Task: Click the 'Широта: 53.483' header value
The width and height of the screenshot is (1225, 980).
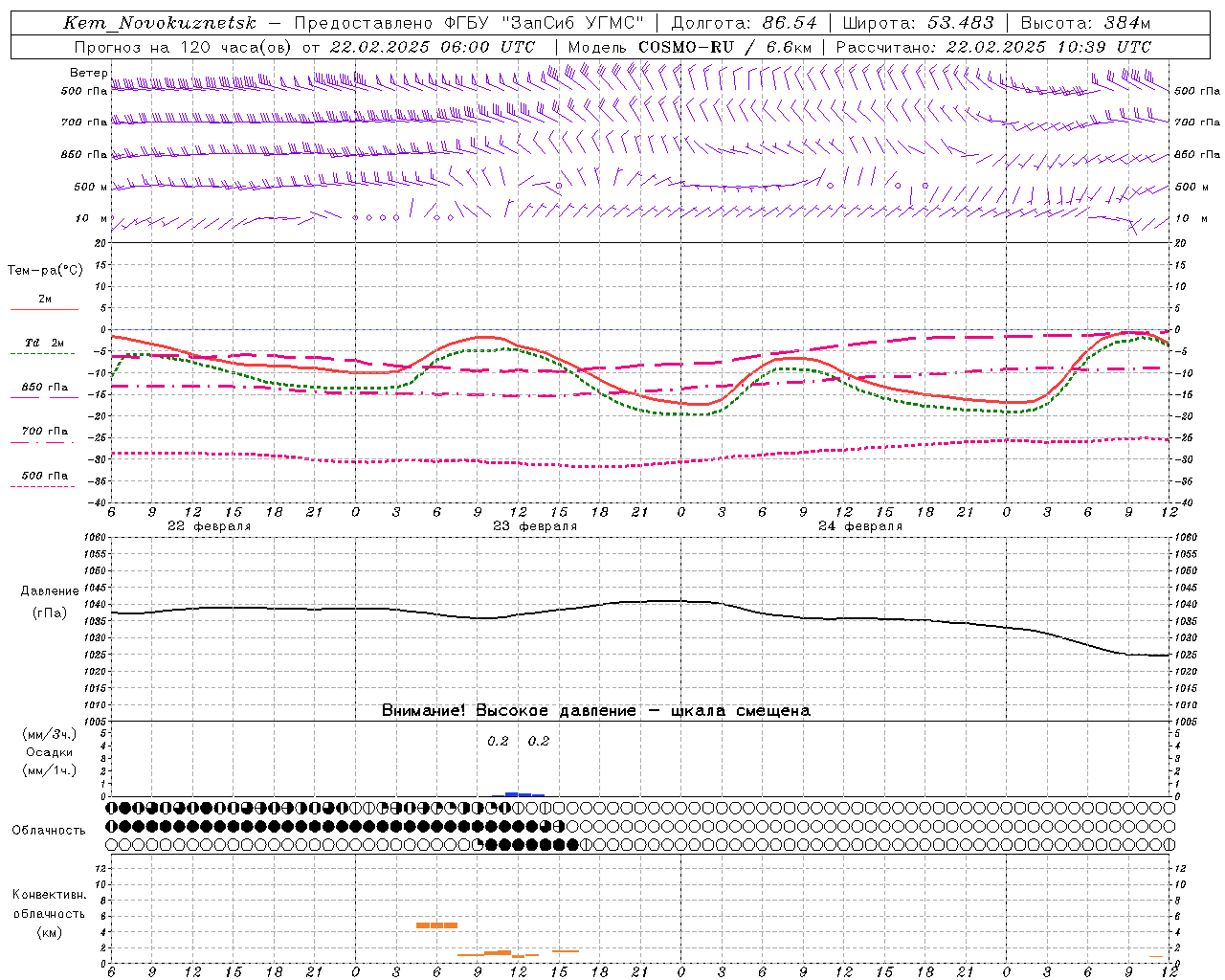Action: point(919,23)
